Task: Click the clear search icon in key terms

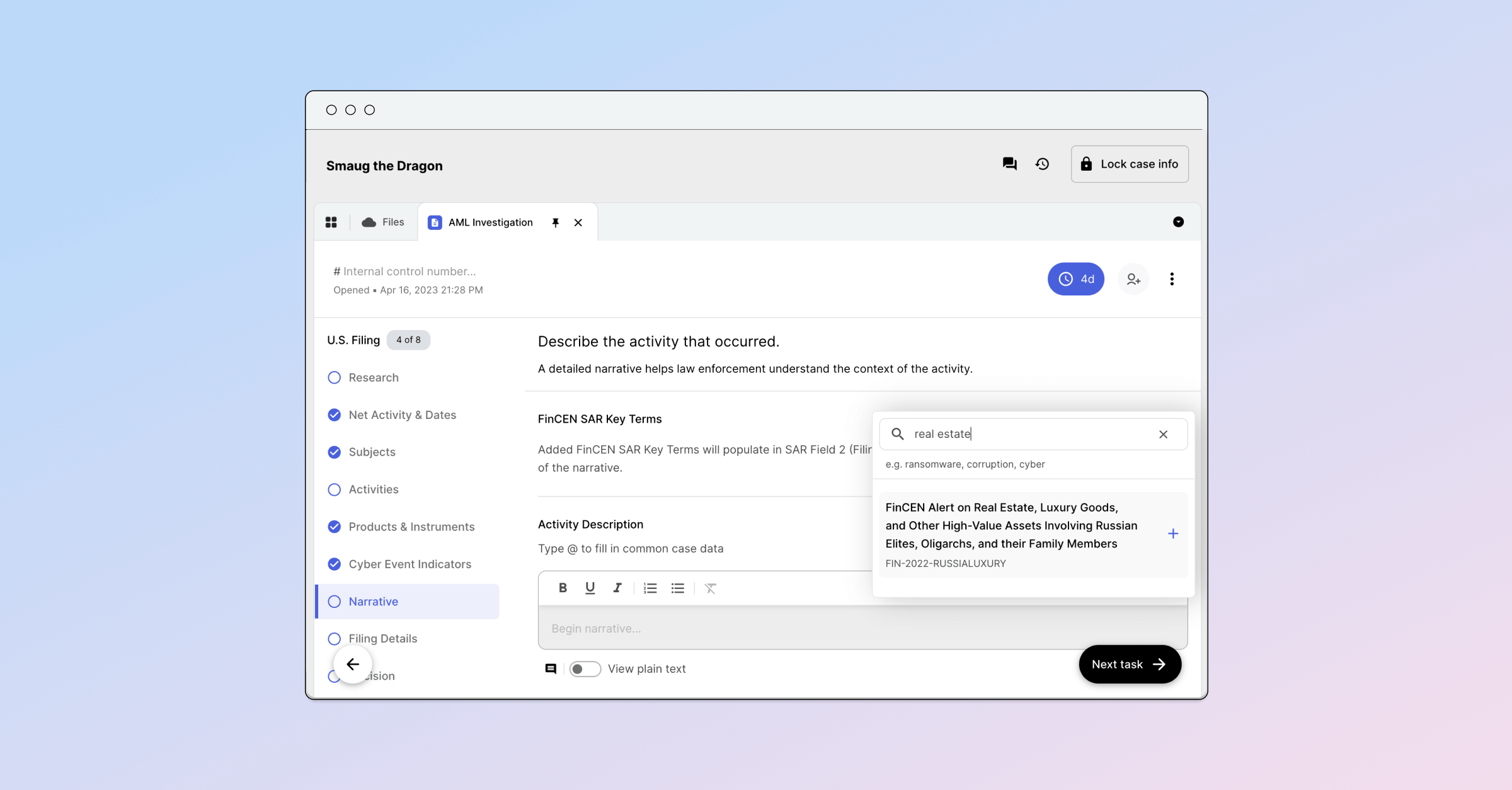Action: pos(1163,434)
